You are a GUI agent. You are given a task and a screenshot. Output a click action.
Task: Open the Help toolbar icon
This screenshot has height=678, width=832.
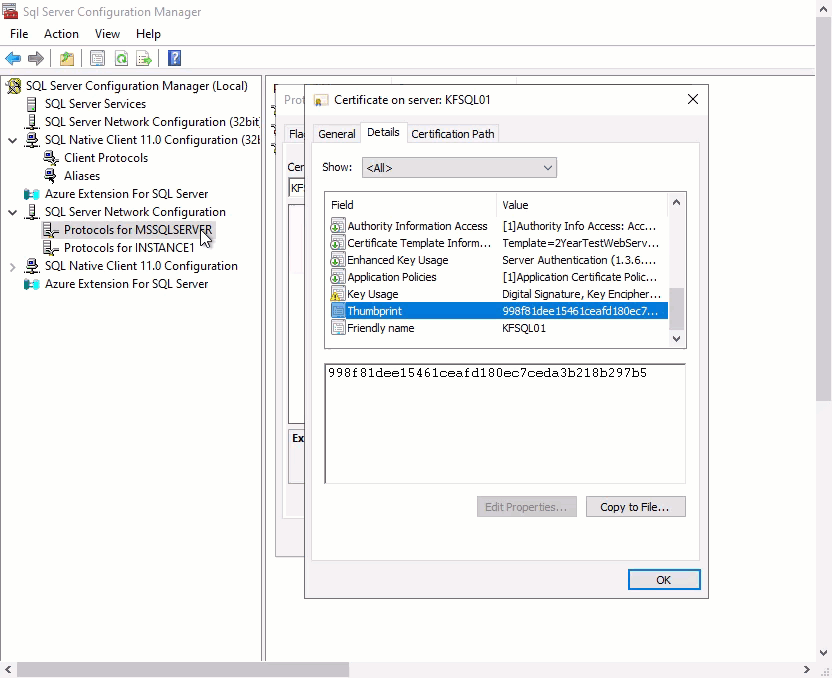click(x=175, y=58)
